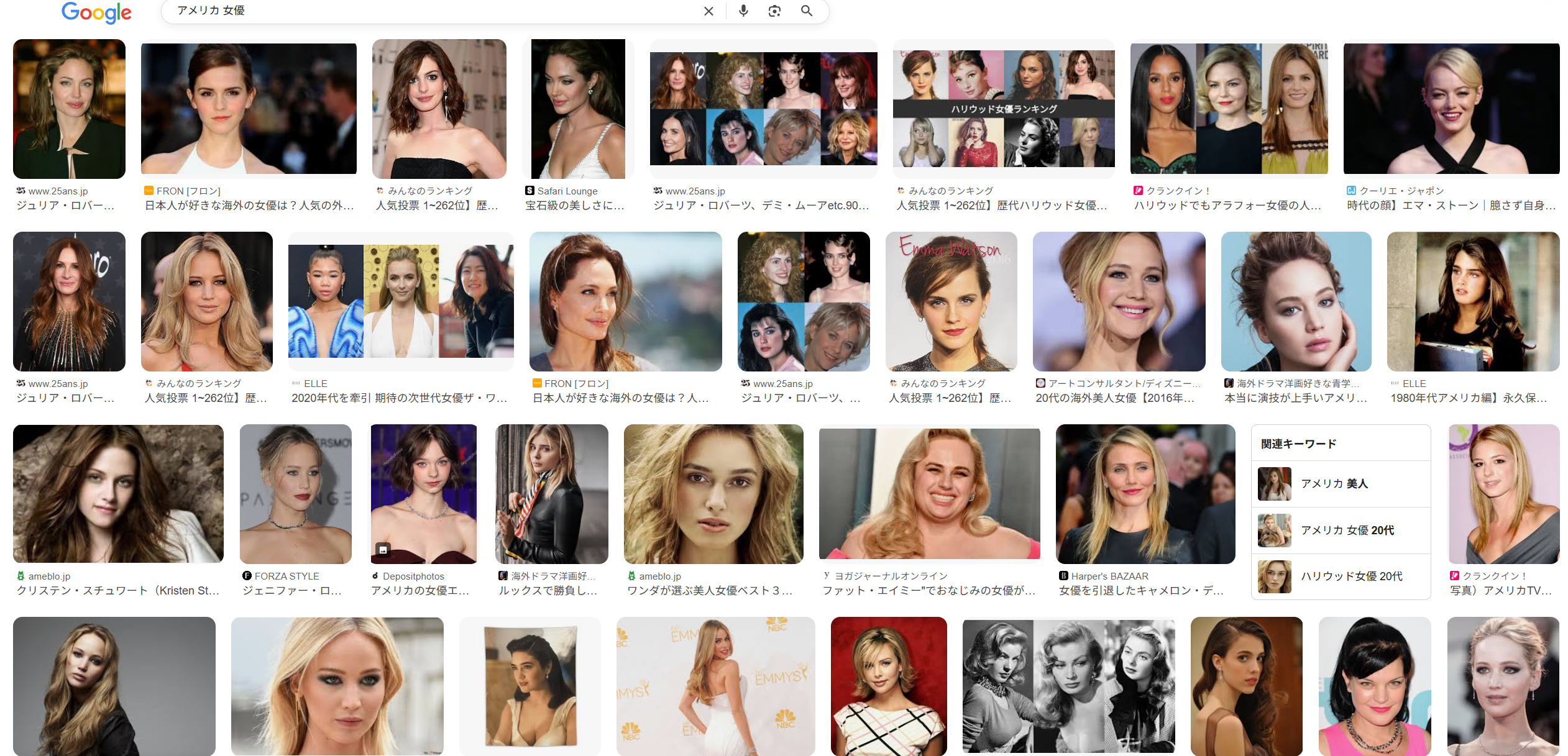This screenshot has height=756, width=1568.
Task: Click the Safari Lounge source icon
Action: 530,191
